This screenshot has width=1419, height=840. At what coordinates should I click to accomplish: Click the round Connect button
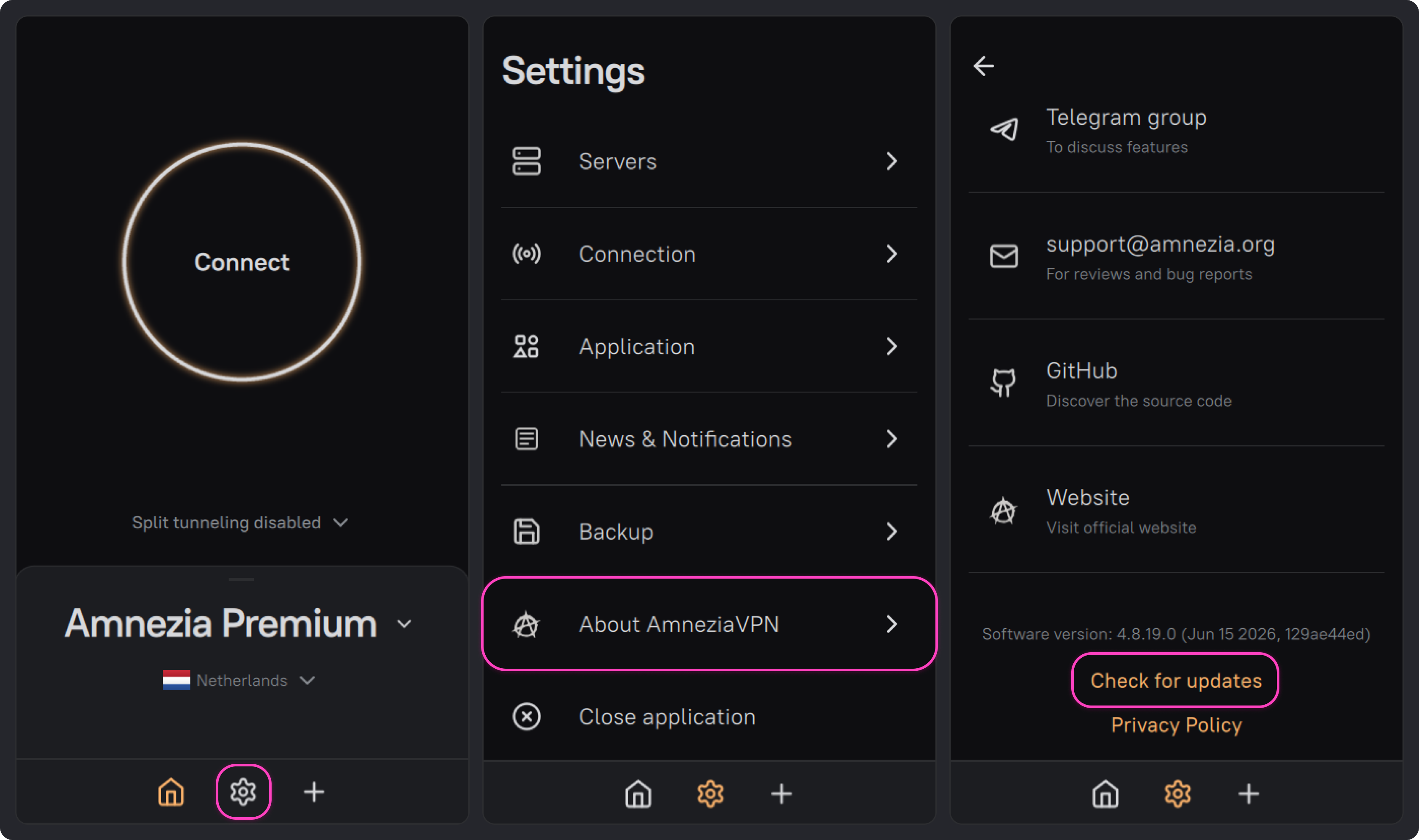(x=242, y=262)
